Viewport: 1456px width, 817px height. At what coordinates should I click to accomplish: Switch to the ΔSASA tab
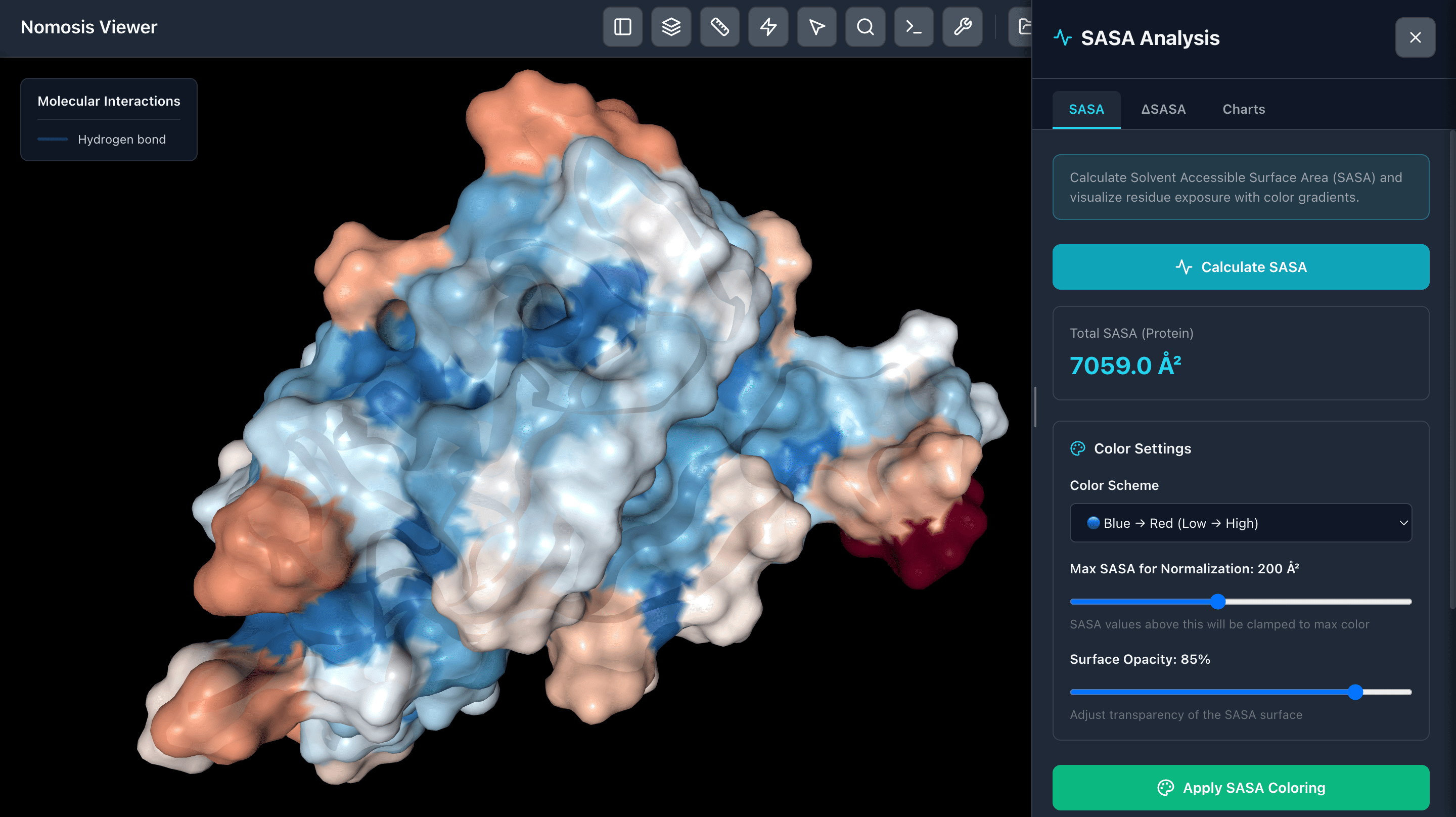1163,109
